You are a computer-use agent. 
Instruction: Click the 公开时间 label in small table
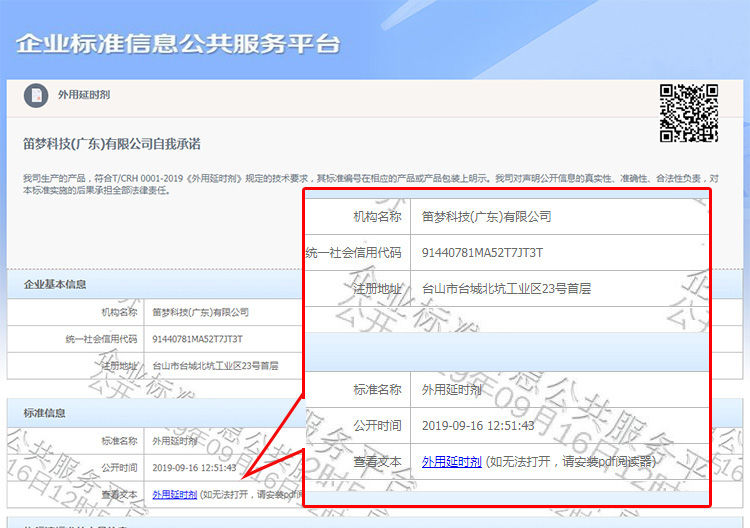[x=120, y=467]
